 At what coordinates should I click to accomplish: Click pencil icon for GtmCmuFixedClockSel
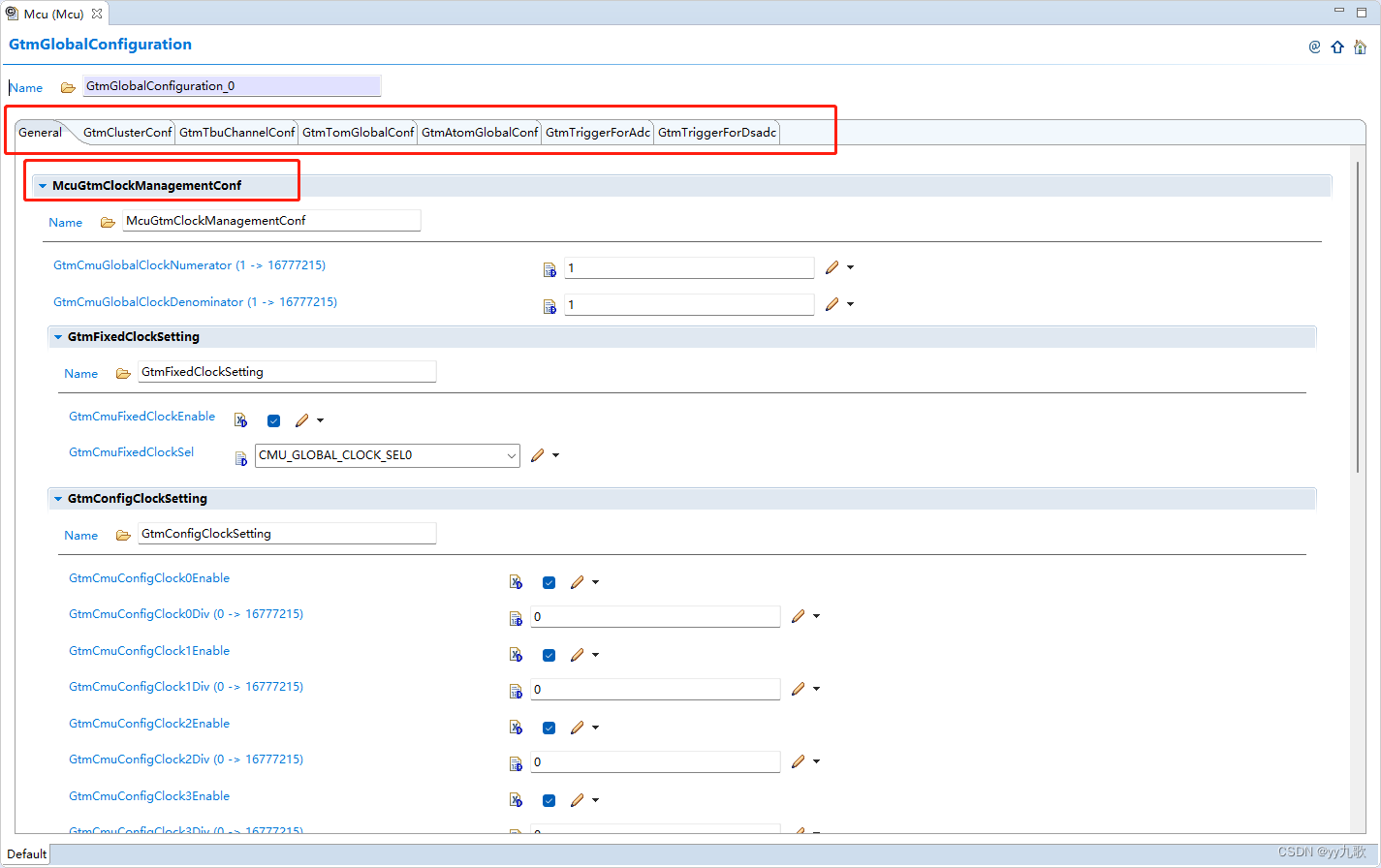(537, 455)
